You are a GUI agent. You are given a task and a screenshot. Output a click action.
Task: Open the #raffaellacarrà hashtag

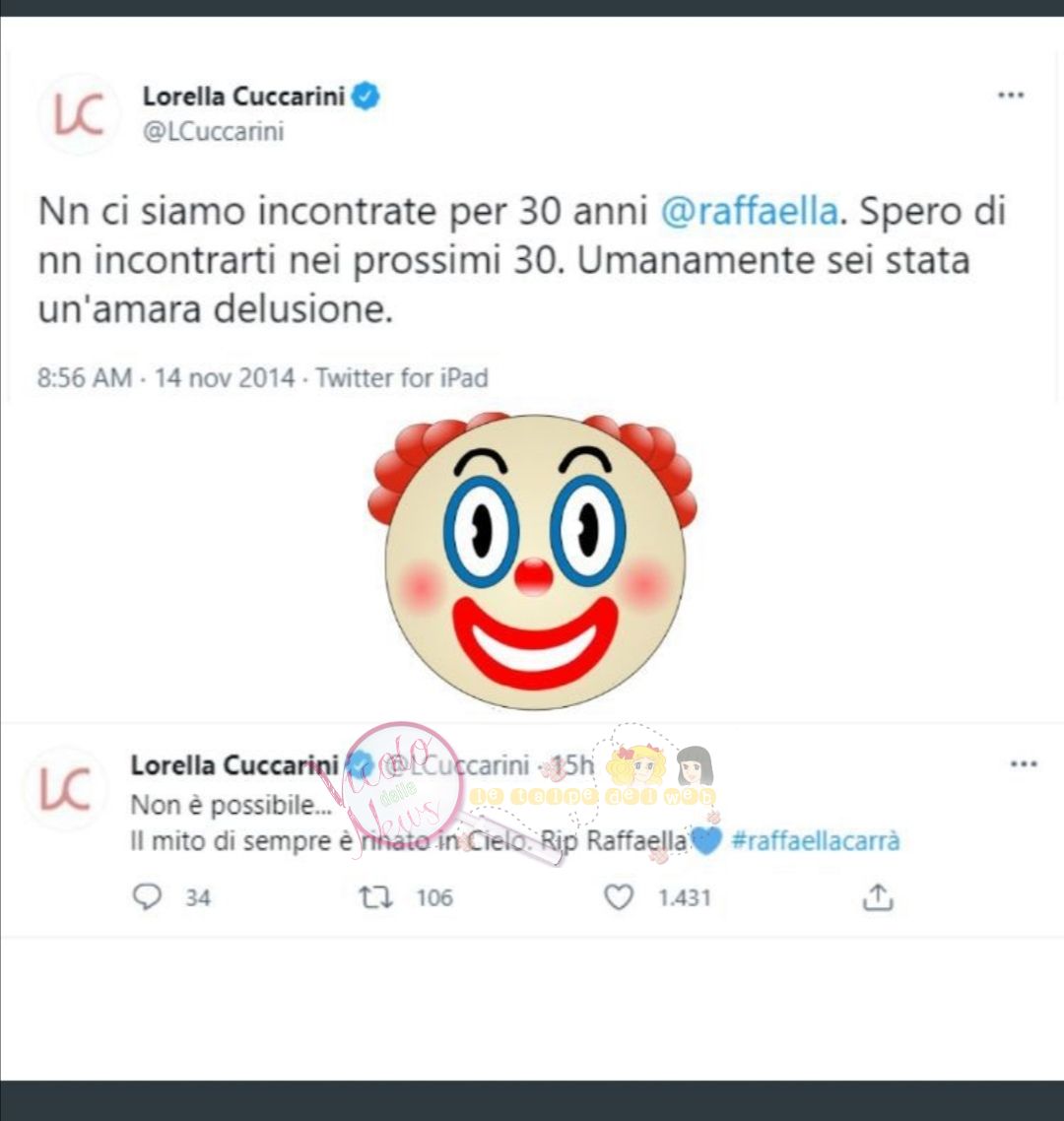[816, 841]
